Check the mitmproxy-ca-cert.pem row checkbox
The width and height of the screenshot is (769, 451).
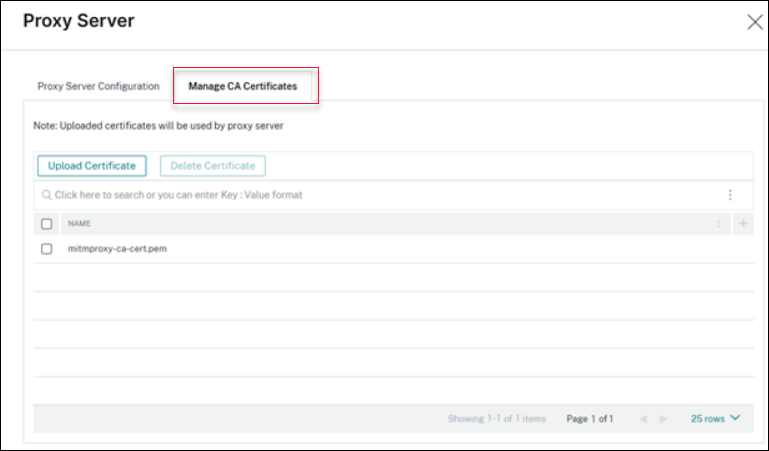click(x=47, y=249)
